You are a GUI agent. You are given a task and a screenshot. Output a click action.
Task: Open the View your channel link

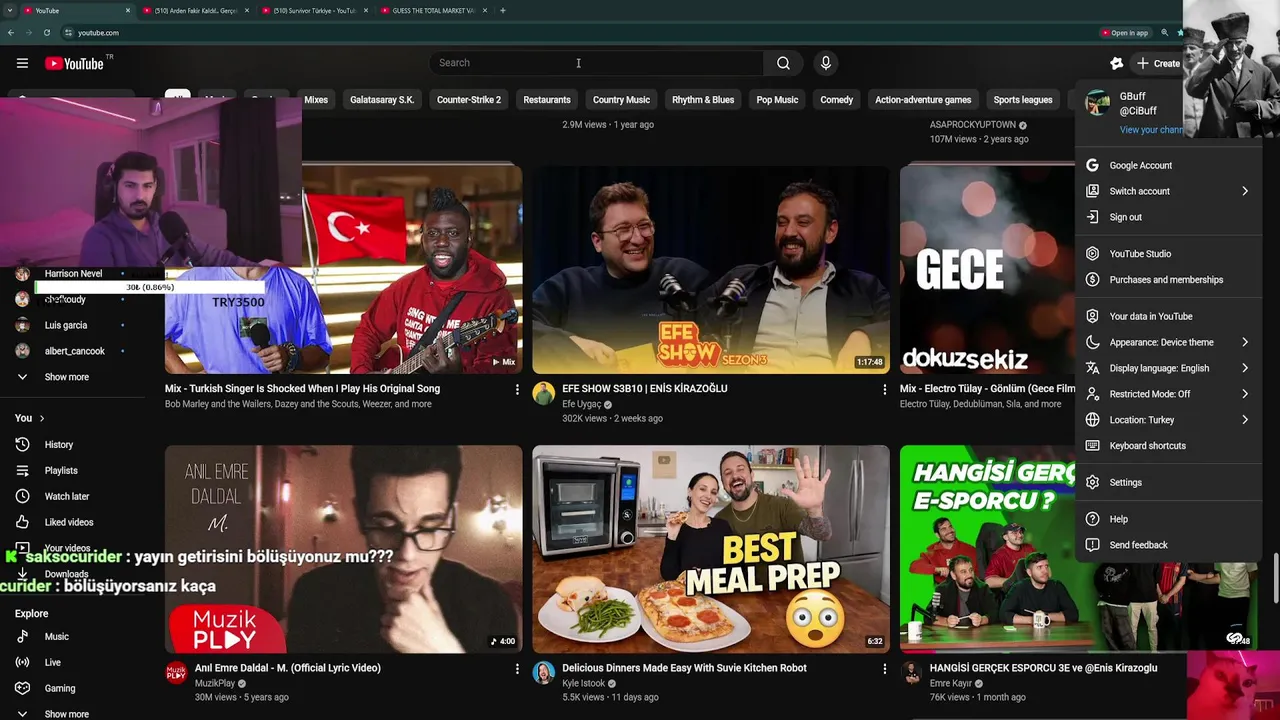pos(1151,130)
